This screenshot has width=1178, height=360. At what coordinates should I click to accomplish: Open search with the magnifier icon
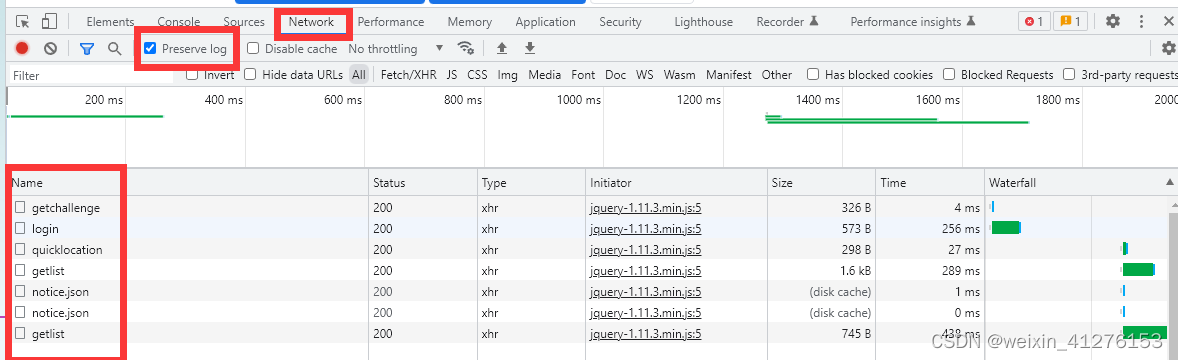[114, 49]
